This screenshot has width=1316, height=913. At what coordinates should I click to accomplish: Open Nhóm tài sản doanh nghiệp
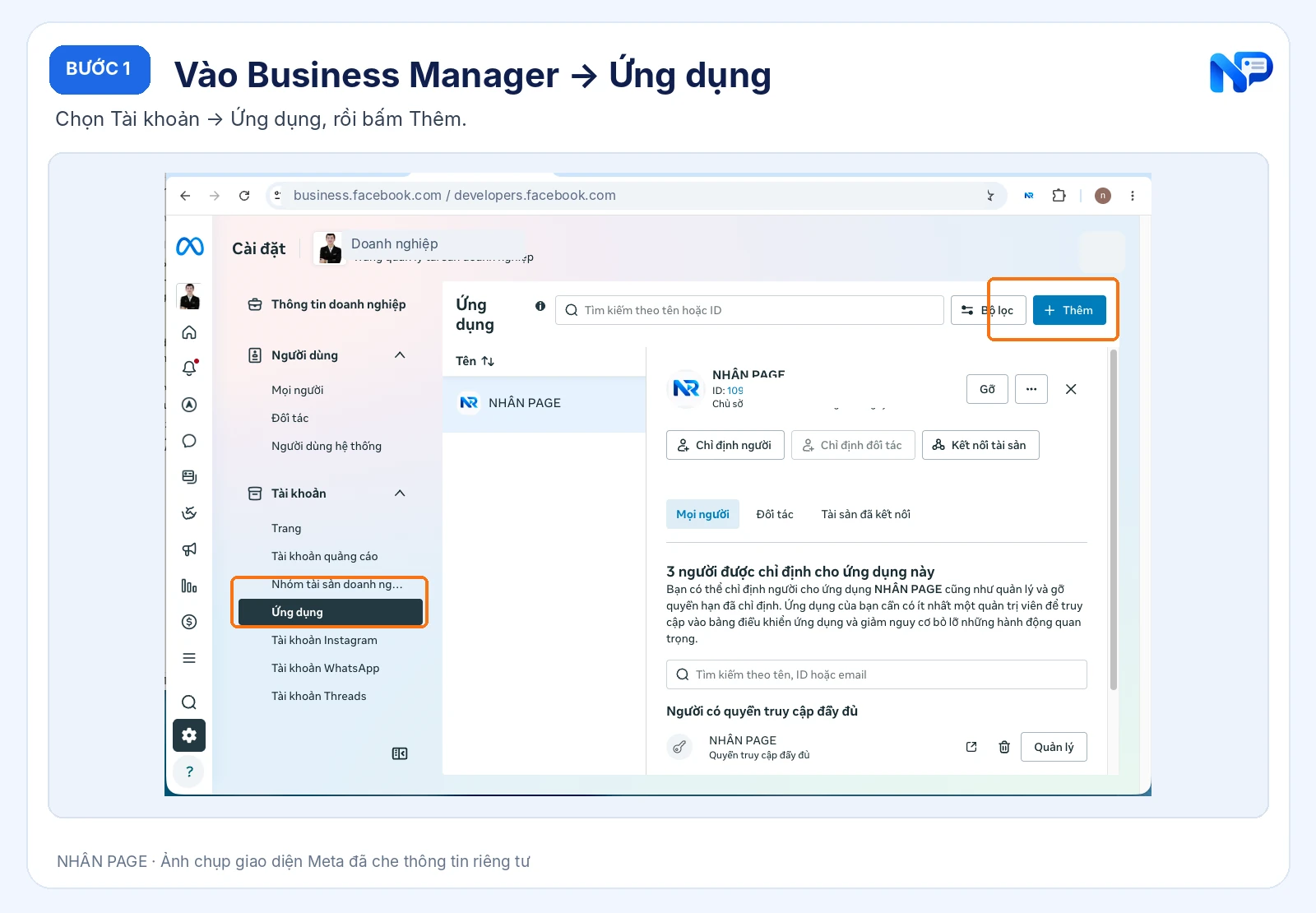337,584
